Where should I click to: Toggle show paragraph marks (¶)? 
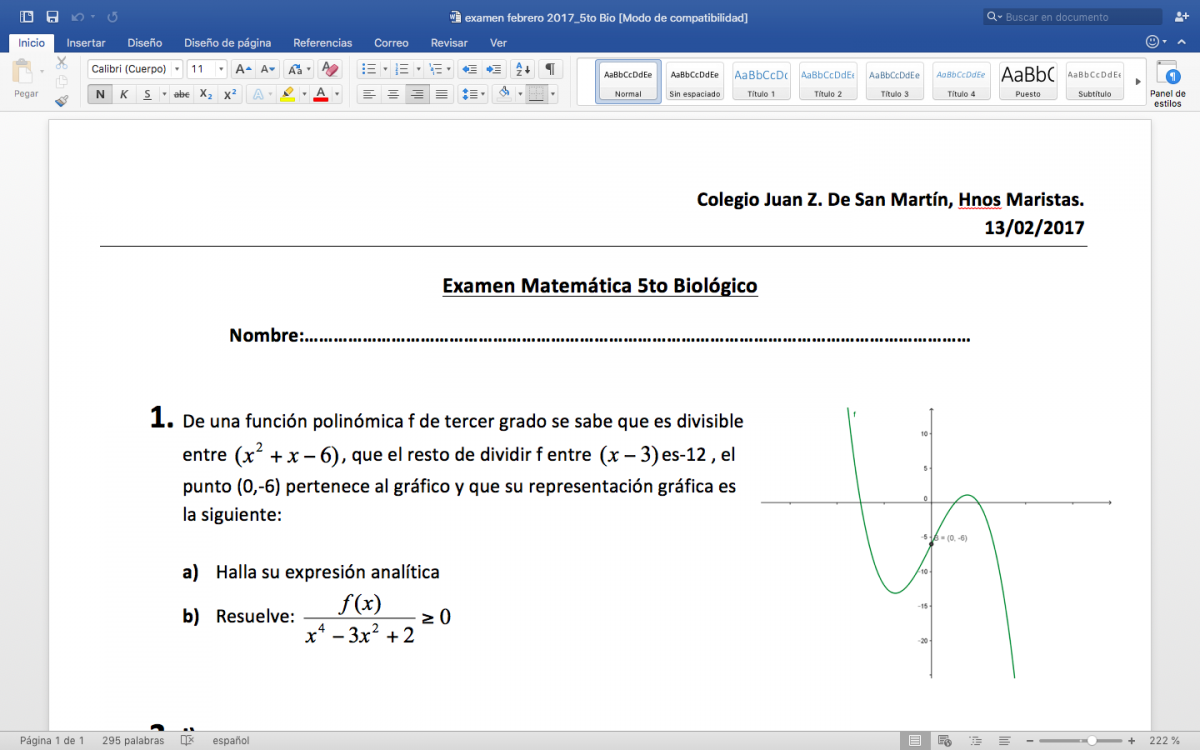tap(550, 69)
